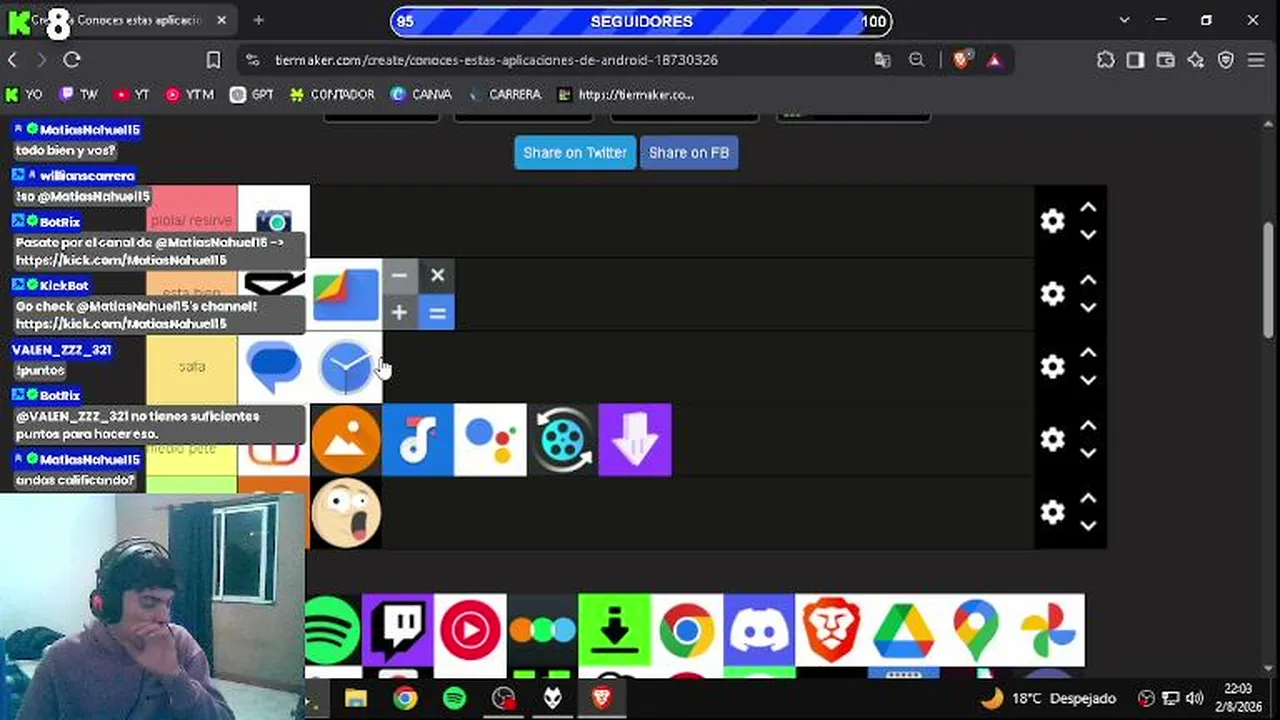1280x720 pixels.
Task: Open the Leo AI sparkle icon
Action: pyautogui.click(x=1196, y=60)
